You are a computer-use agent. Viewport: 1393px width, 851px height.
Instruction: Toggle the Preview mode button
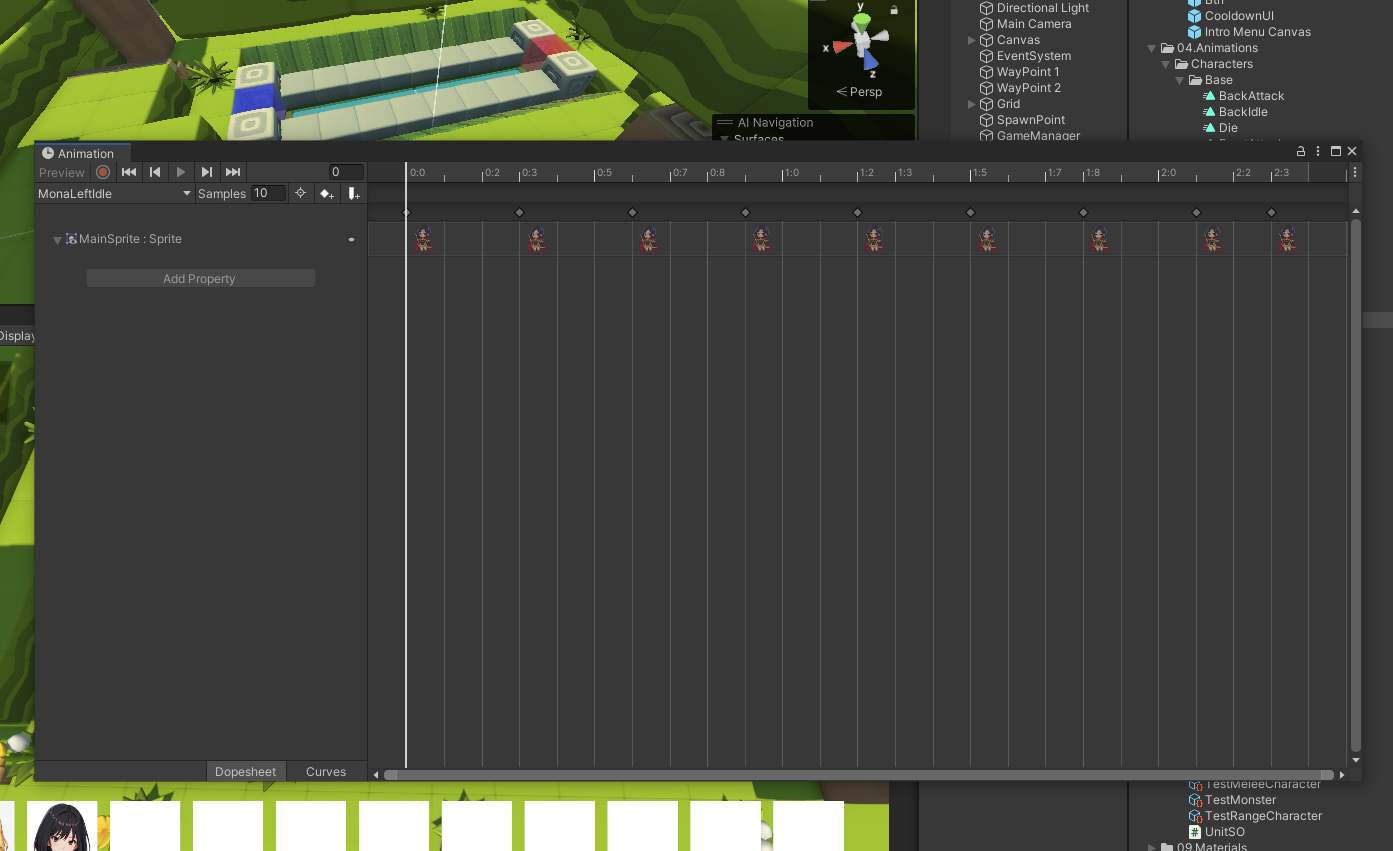[x=62, y=173]
